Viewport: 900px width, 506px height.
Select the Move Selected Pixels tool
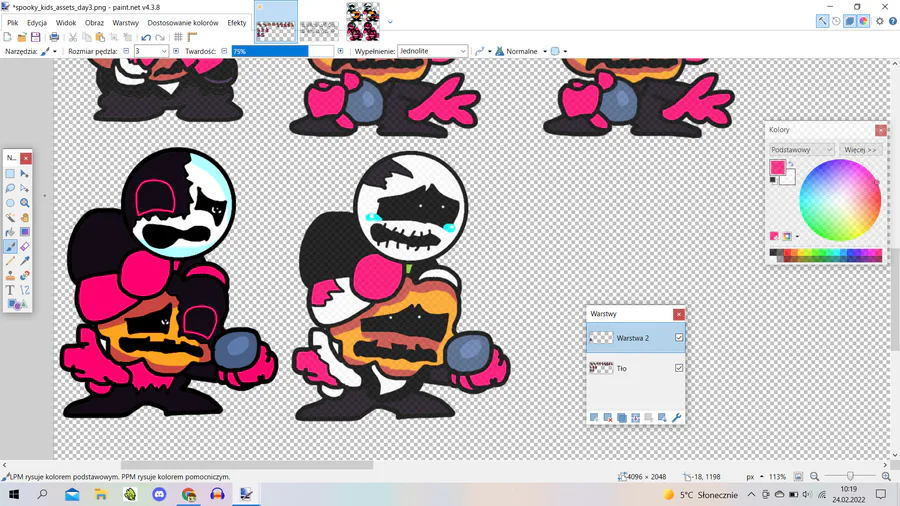pos(25,173)
